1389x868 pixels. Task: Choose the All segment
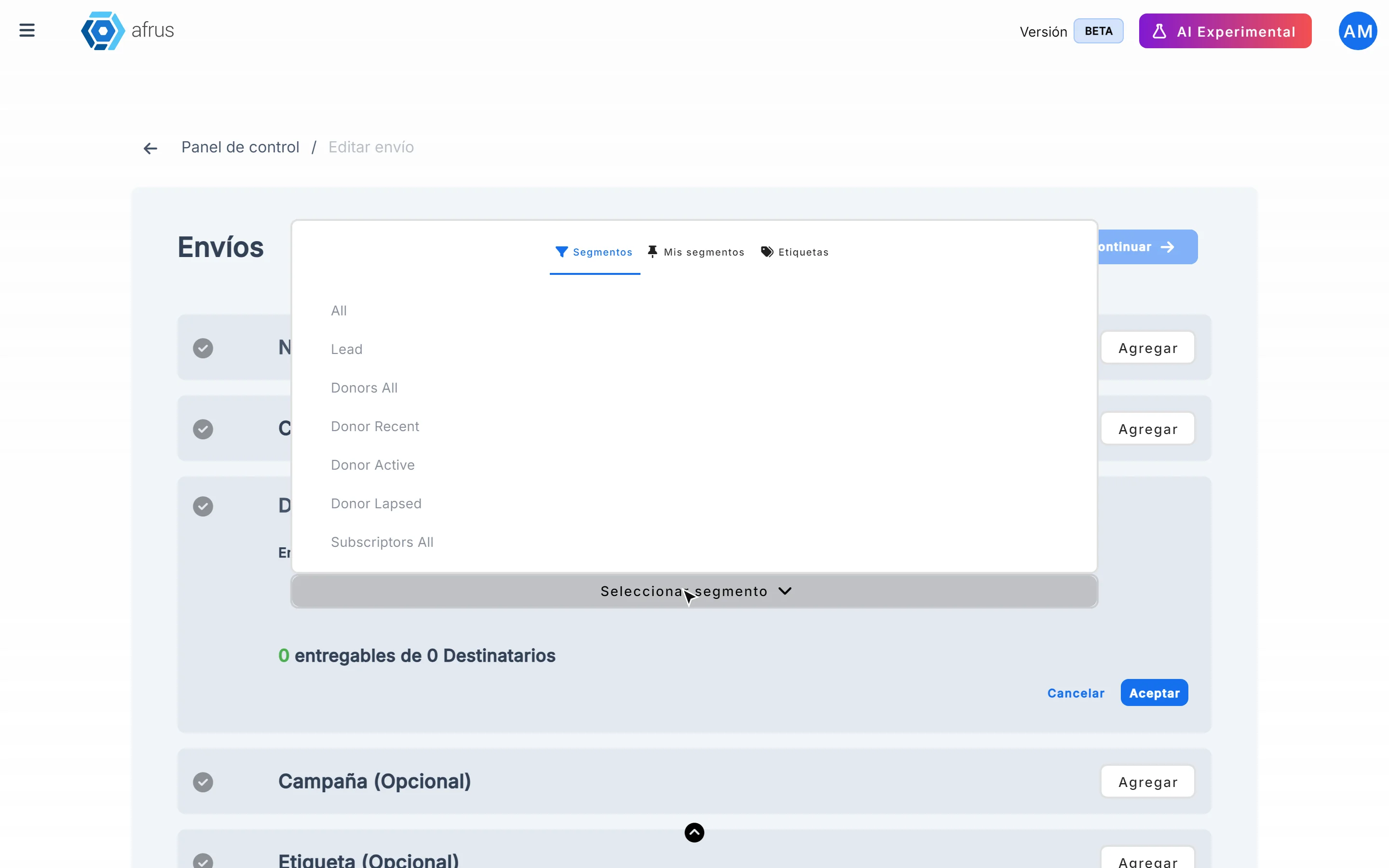(x=339, y=311)
